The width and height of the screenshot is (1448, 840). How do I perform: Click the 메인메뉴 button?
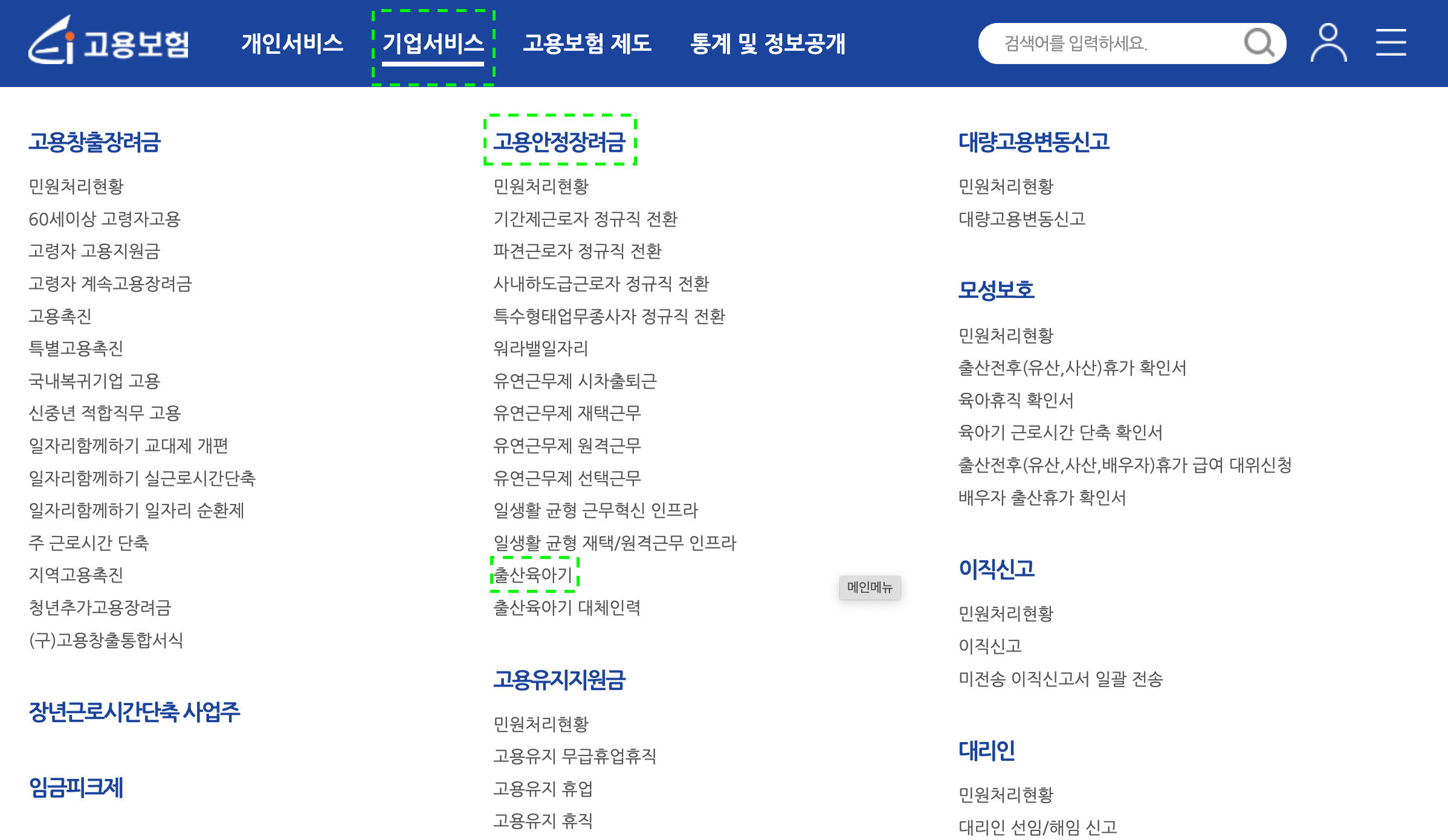[x=870, y=588]
